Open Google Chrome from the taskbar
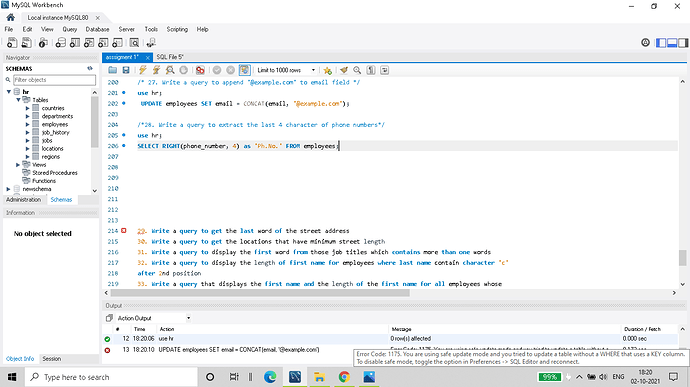Screen dimensions: 690x387 [x=344, y=377]
